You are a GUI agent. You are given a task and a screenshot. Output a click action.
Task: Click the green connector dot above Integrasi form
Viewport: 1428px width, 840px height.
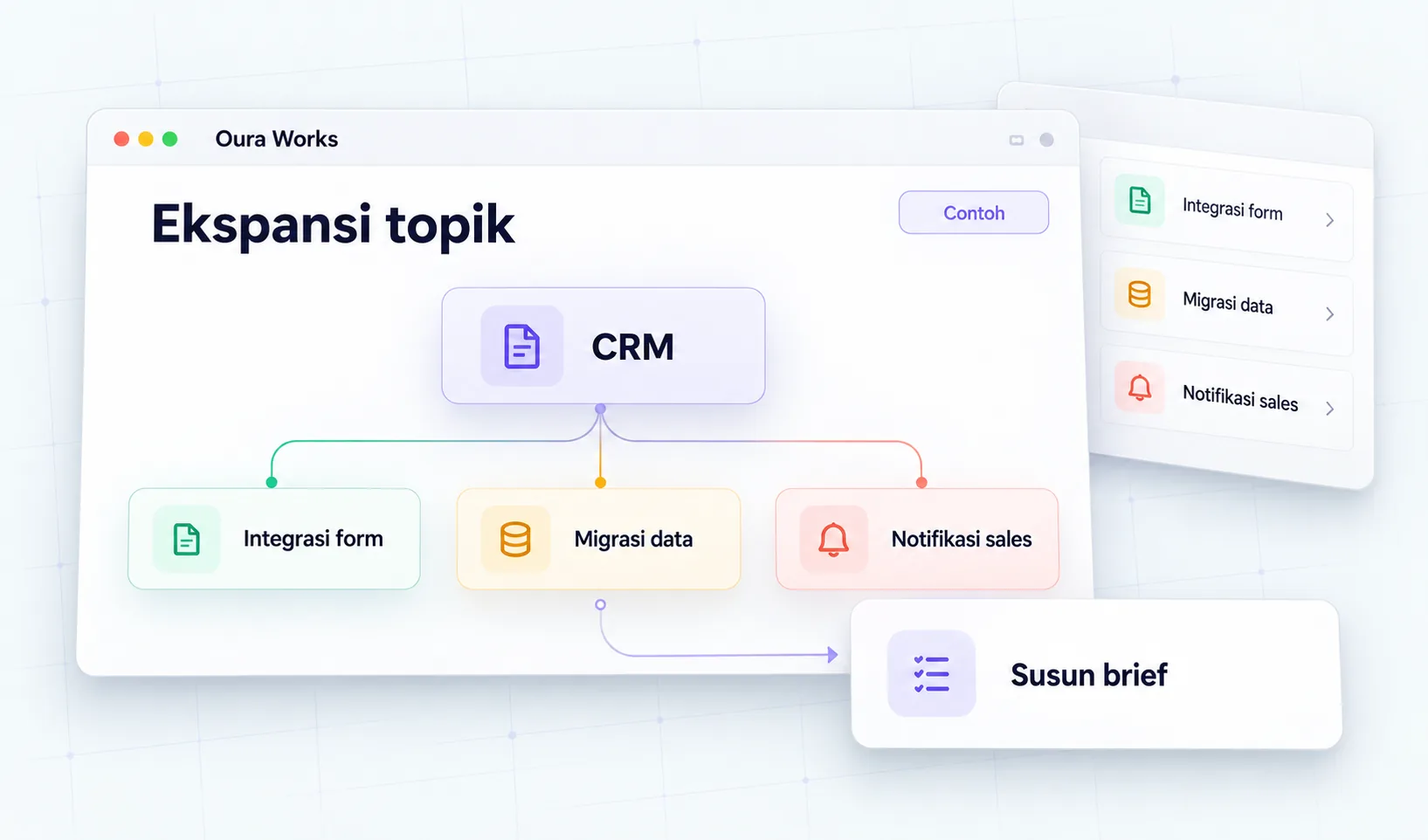(272, 482)
